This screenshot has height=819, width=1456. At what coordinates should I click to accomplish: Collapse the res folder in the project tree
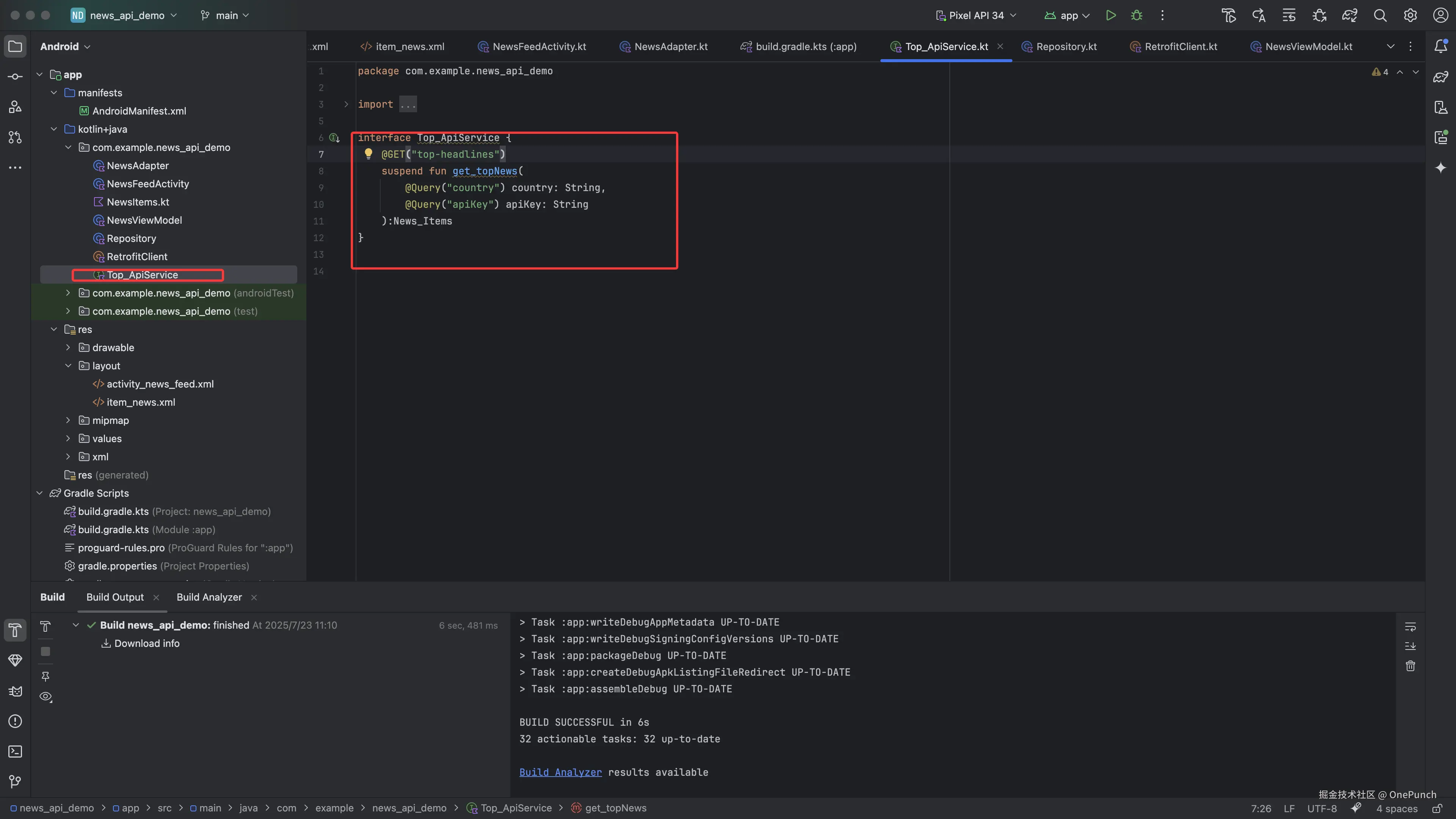tap(54, 329)
